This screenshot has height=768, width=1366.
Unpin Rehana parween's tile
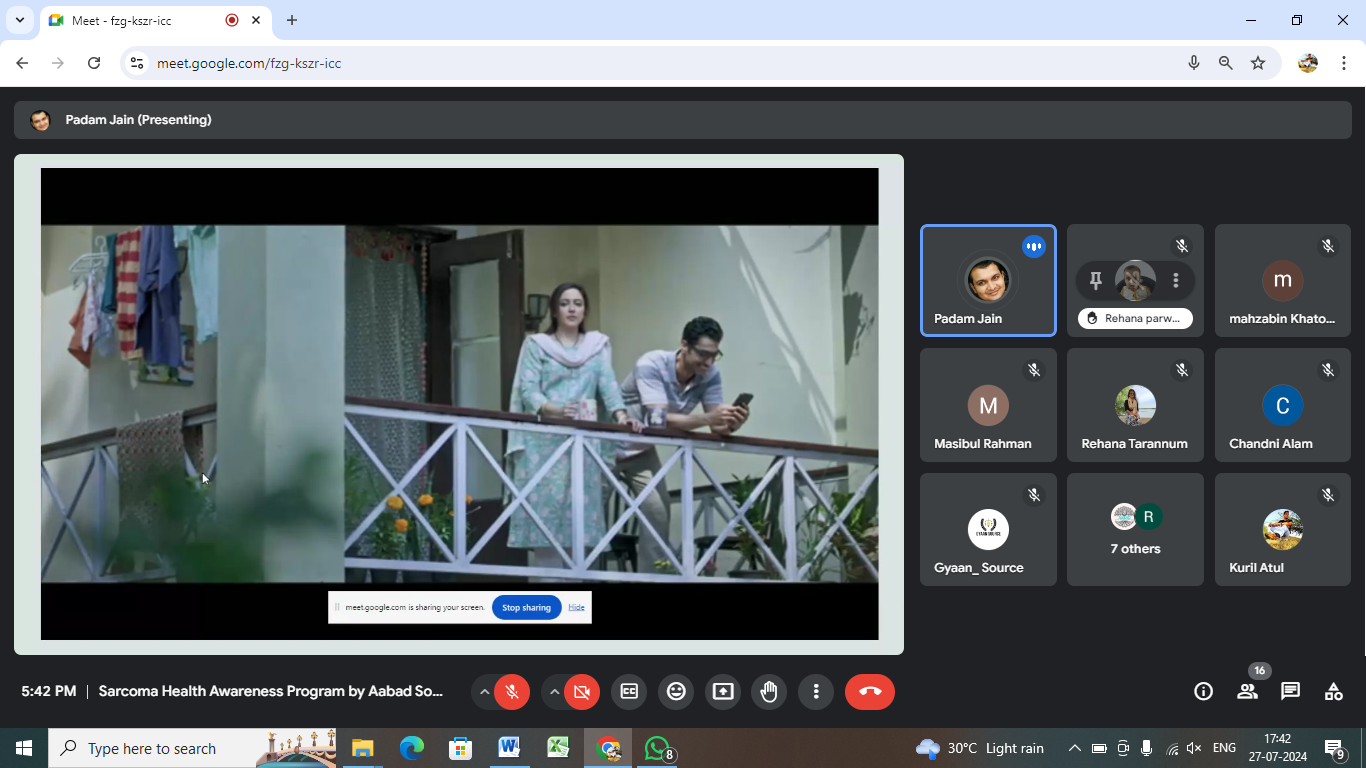[x=1095, y=281]
